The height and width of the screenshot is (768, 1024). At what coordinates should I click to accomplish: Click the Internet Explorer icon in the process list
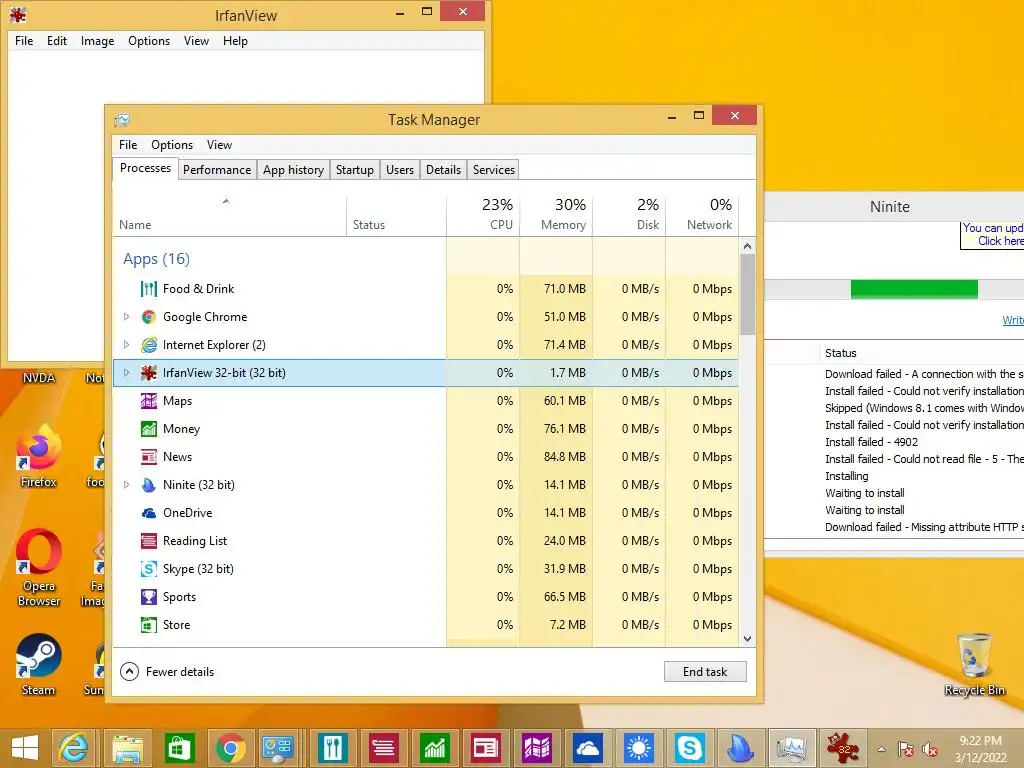click(149, 345)
